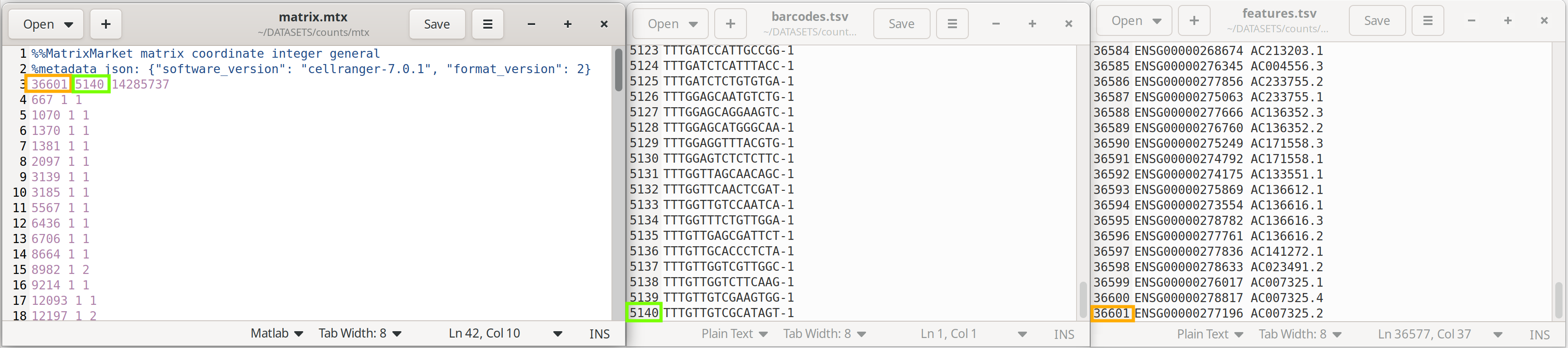The height and width of the screenshot is (348, 1568).
Task: Toggle INS overwrite mode in matrix.mtx window
Action: (599, 333)
